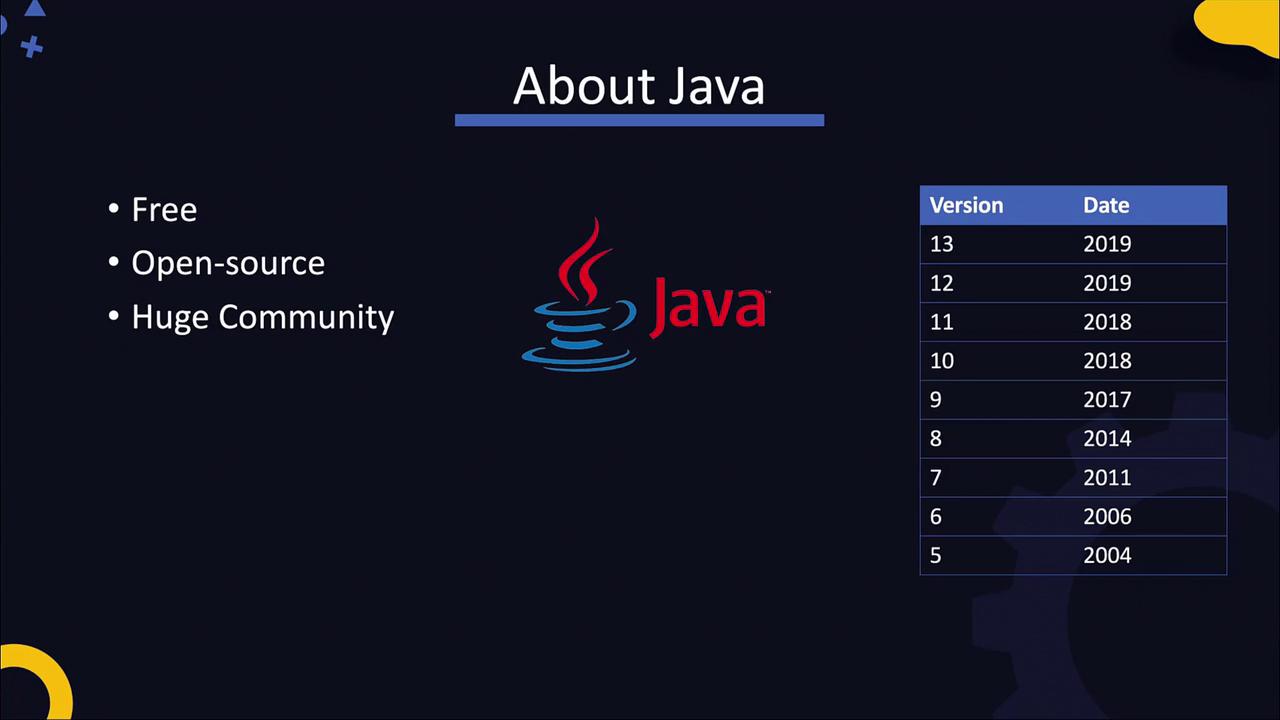The width and height of the screenshot is (1280, 720).
Task: Select the "Open-source" bullet point
Action: tap(228, 264)
